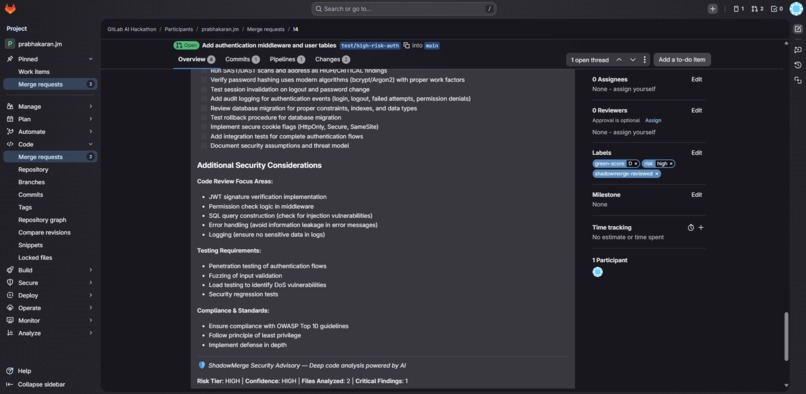Switch to the Changes tab

point(332,60)
